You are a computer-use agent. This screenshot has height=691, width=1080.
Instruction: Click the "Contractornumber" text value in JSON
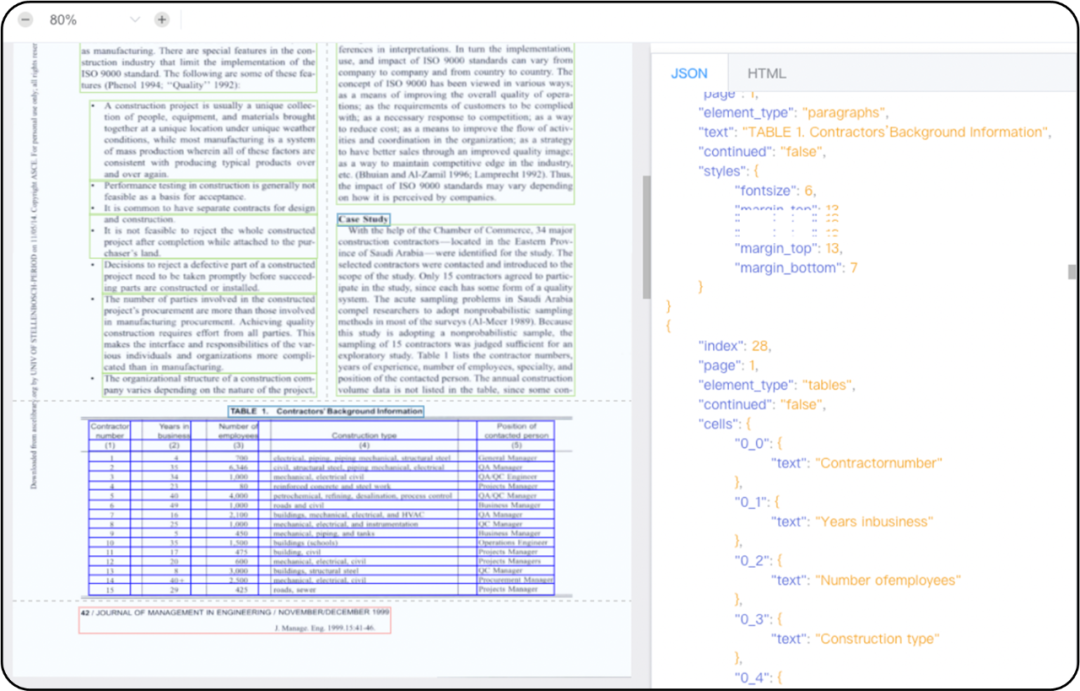pos(879,463)
